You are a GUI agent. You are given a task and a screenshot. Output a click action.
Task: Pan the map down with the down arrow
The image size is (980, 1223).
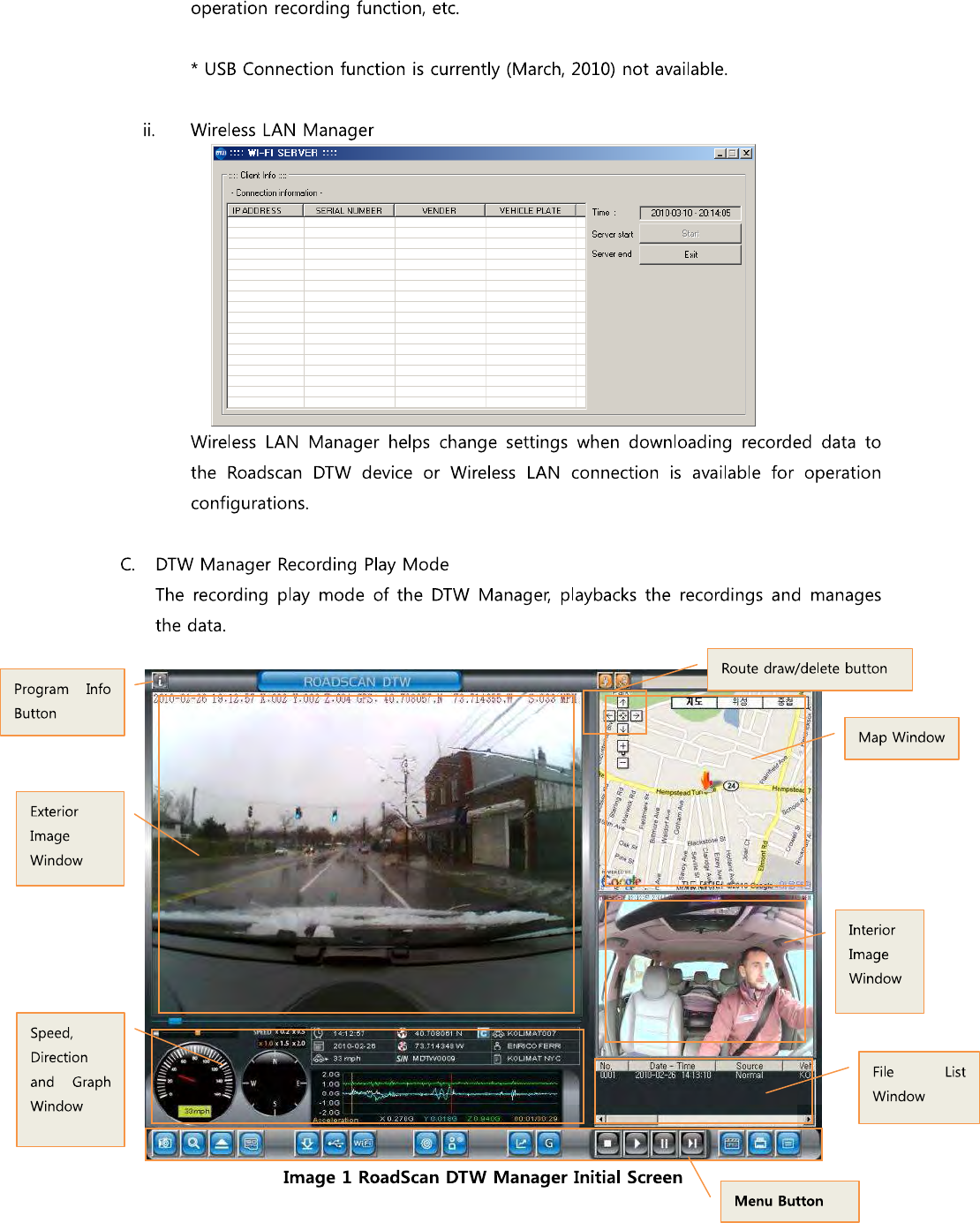(x=622, y=729)
